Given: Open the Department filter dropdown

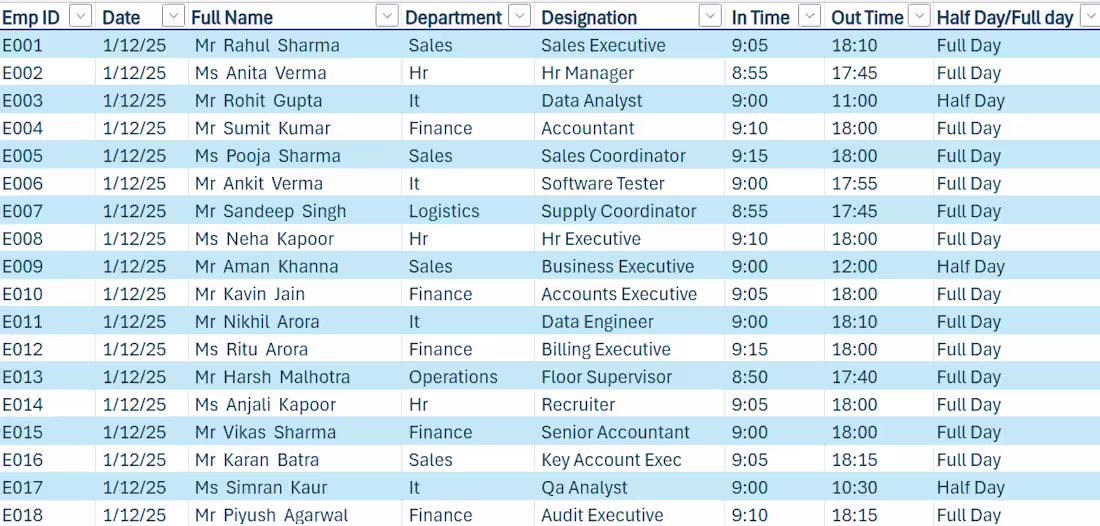Looking at the screenshot, I should (519, 16).
